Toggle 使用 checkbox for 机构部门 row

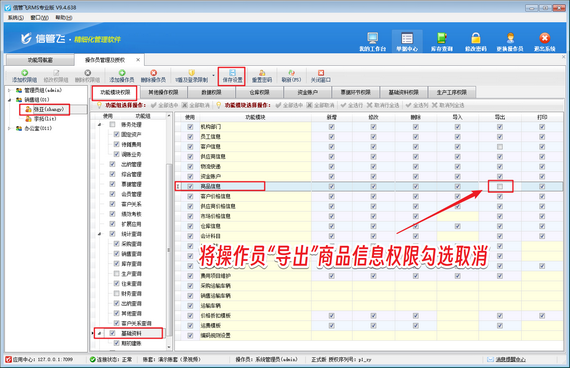click(x=190, y=127)
